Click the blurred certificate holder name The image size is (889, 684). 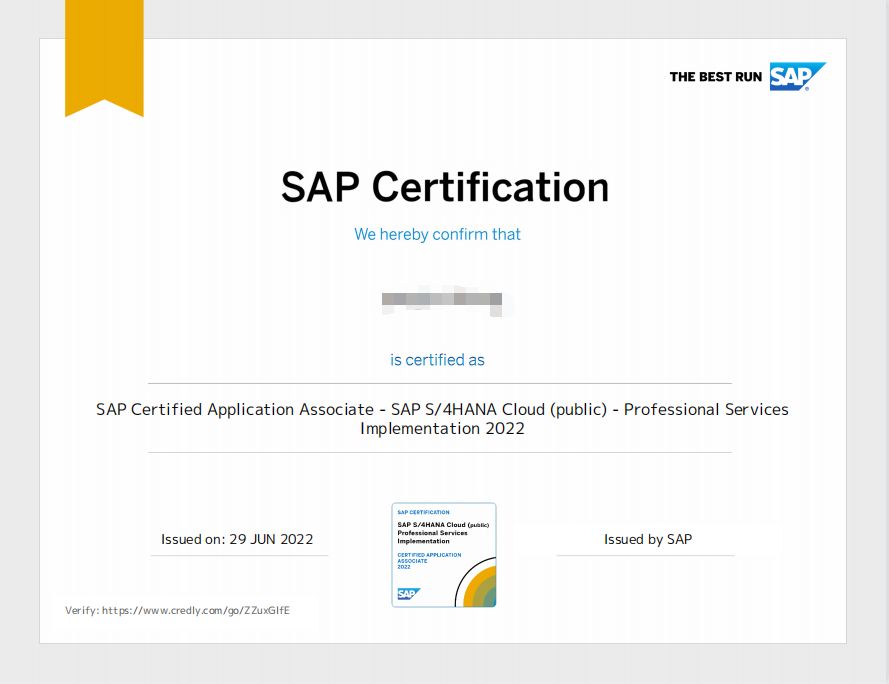(443, 300)
